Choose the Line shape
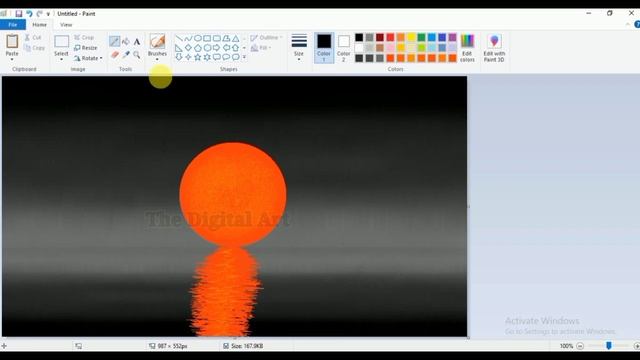 click(179, 38)
